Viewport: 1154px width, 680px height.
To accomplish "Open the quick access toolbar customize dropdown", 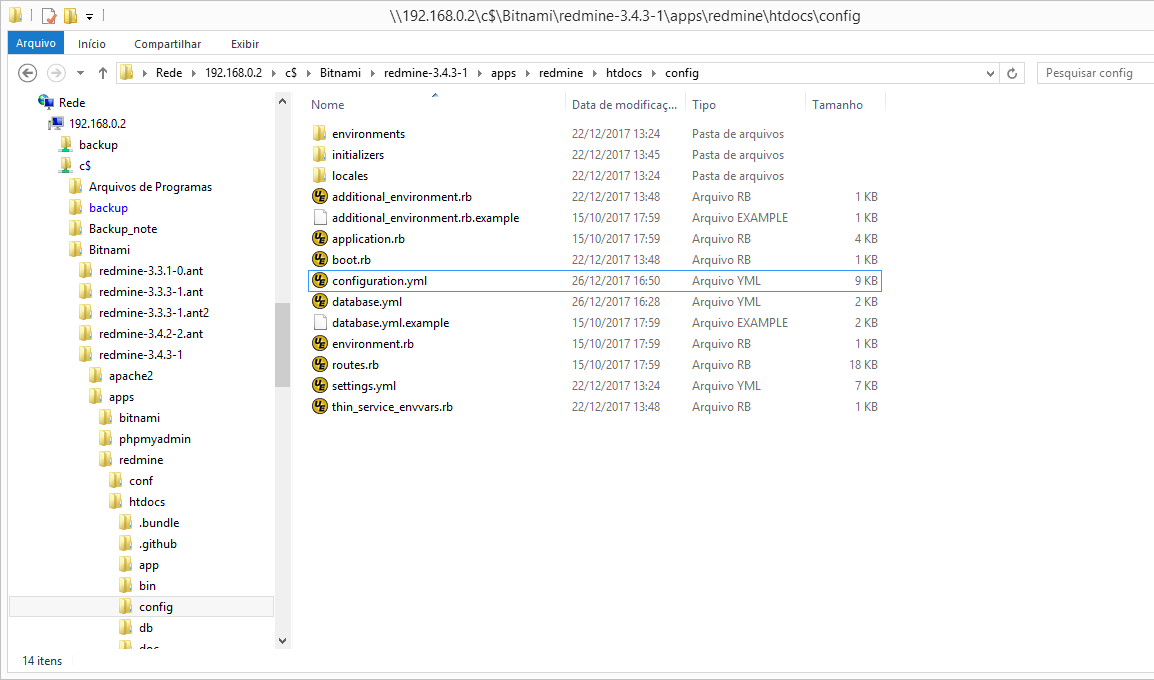I will (x=89, y=17).
